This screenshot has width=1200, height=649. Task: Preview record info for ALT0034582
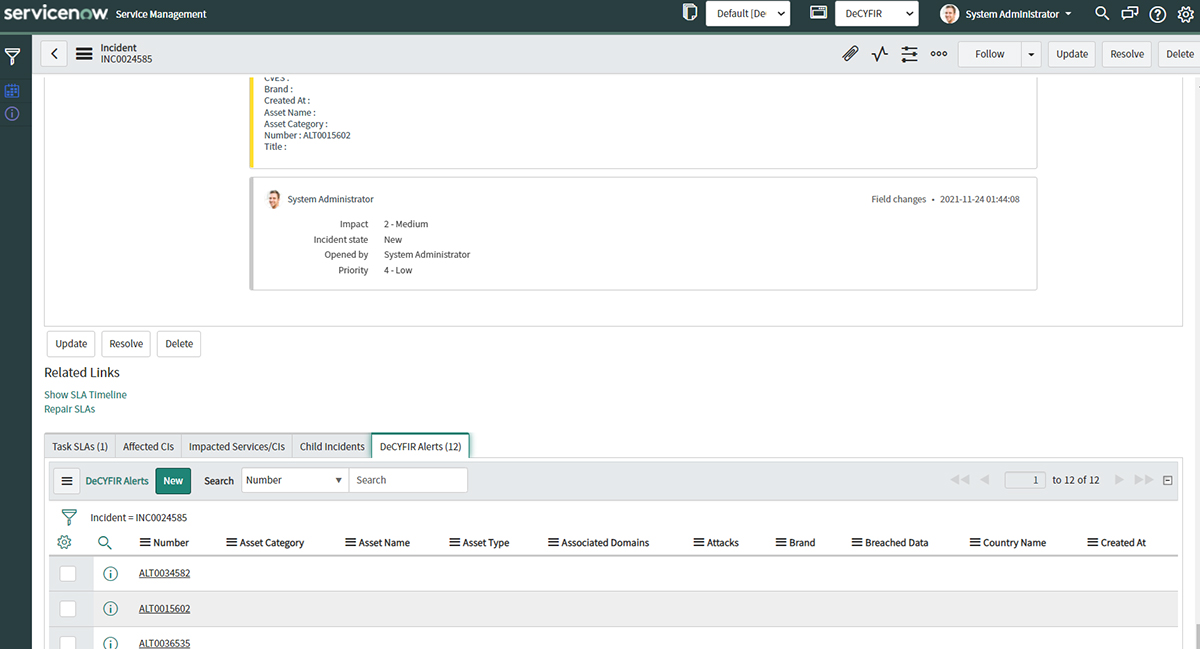(111, 573)
